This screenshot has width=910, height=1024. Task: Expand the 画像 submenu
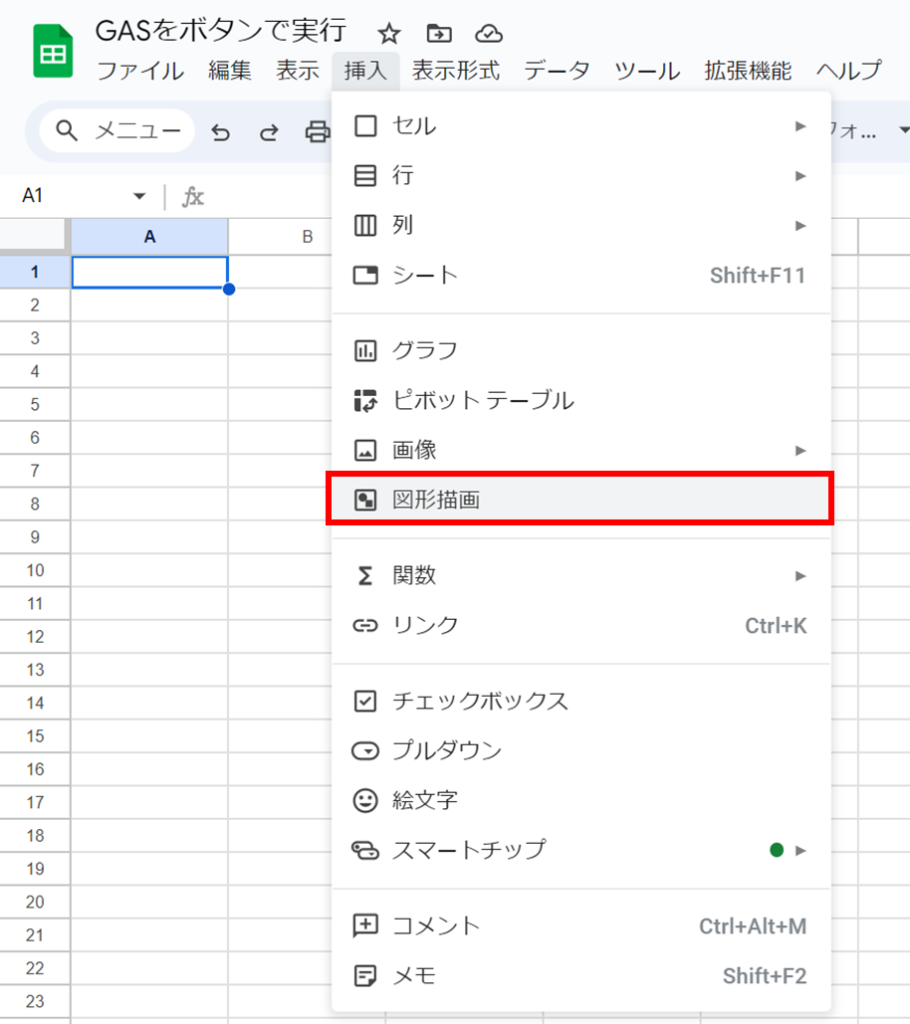[580, 451]
